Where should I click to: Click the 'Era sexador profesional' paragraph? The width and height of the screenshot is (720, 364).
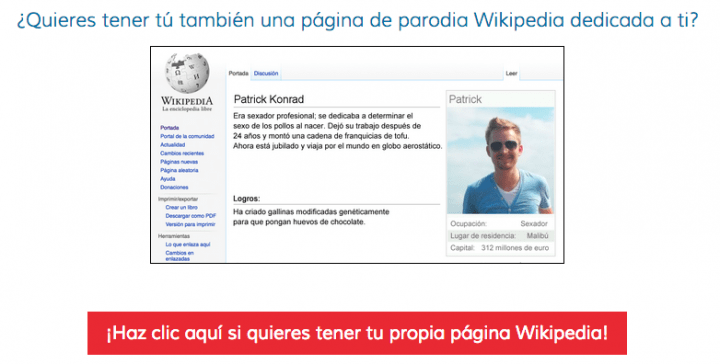tap(338, 131)
